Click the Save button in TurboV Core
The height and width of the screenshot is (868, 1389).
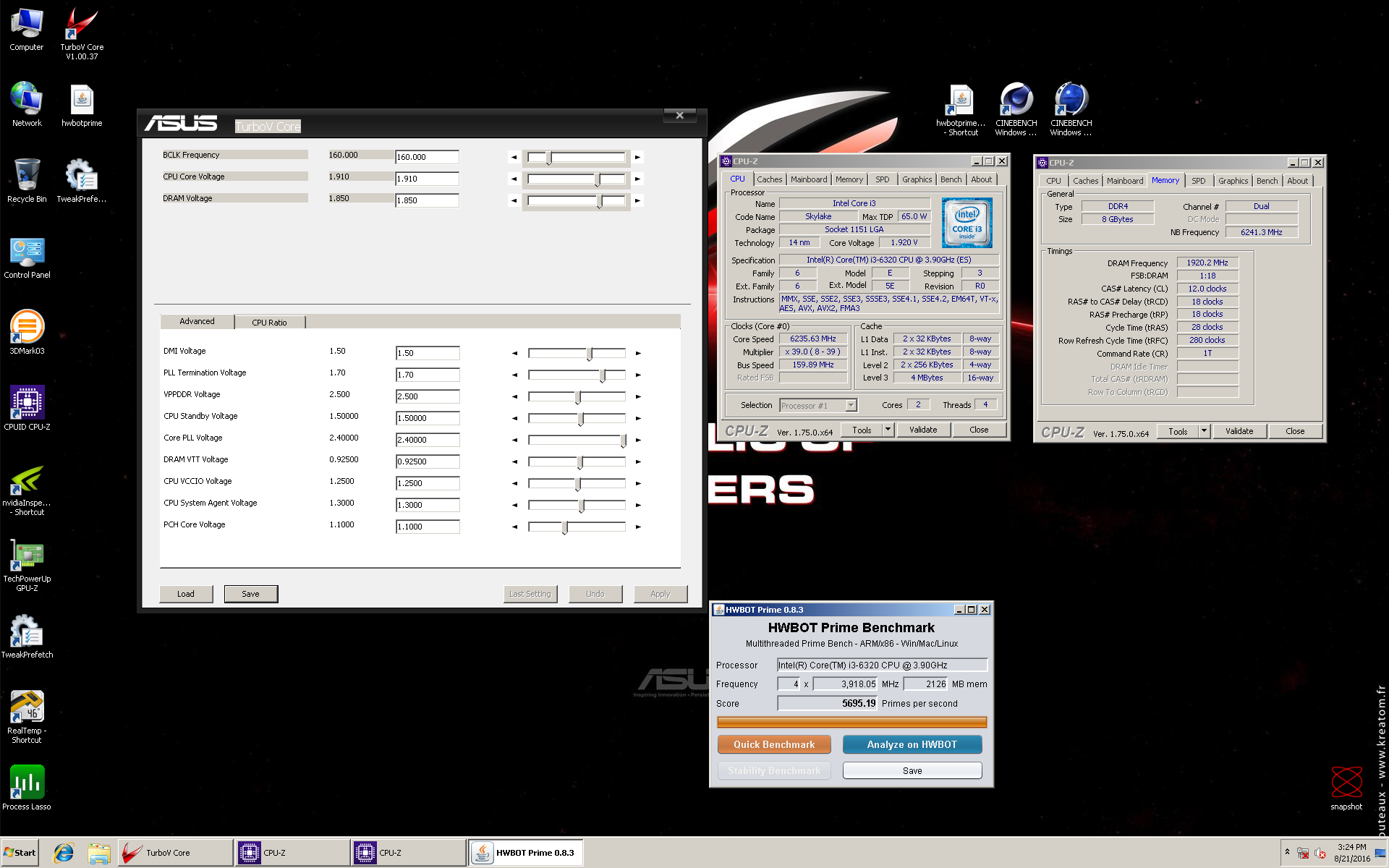[x=250, y=594]
